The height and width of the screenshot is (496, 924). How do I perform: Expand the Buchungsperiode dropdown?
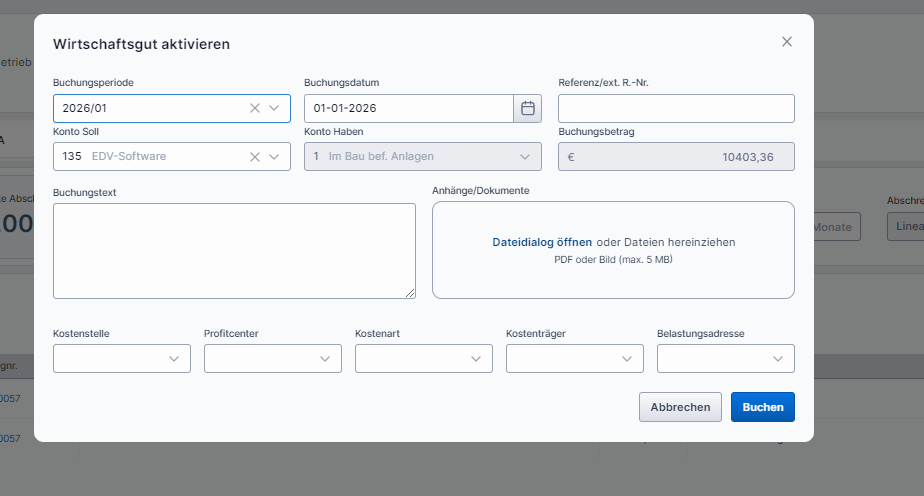point(274,108)
